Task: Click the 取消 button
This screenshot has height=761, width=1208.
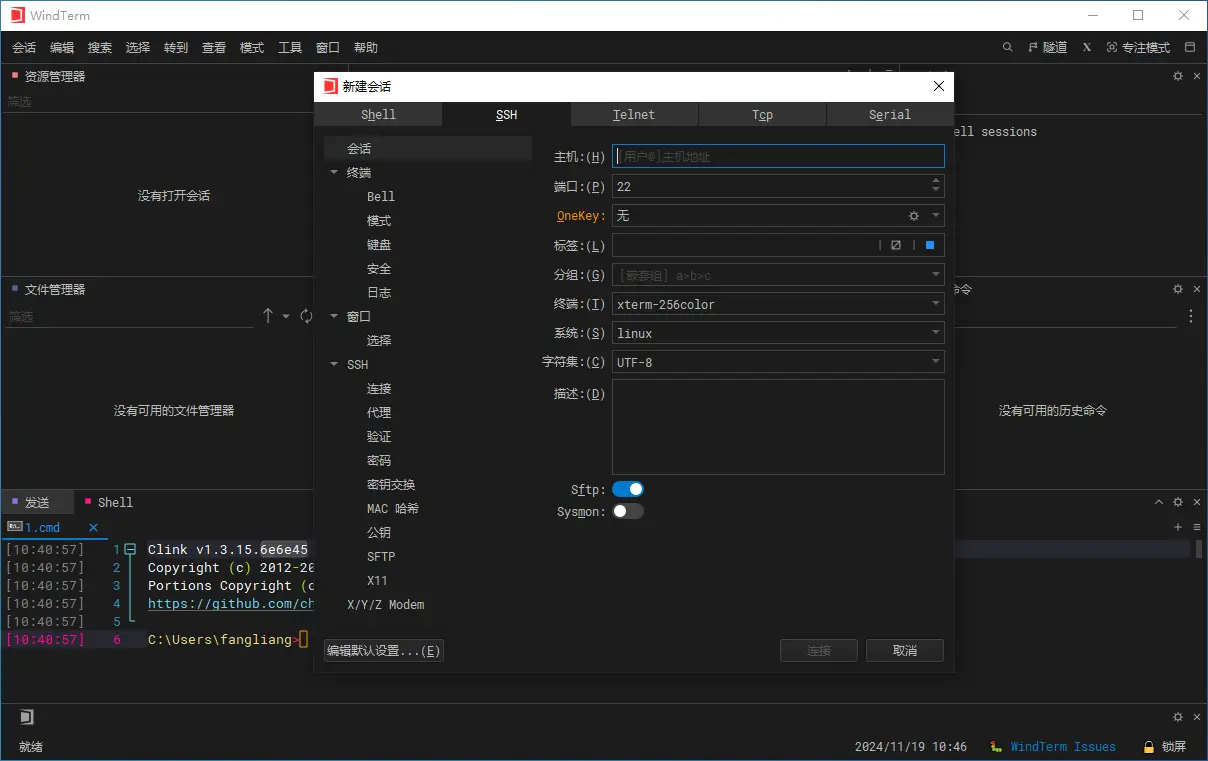Action: click(x=904, y=651)
